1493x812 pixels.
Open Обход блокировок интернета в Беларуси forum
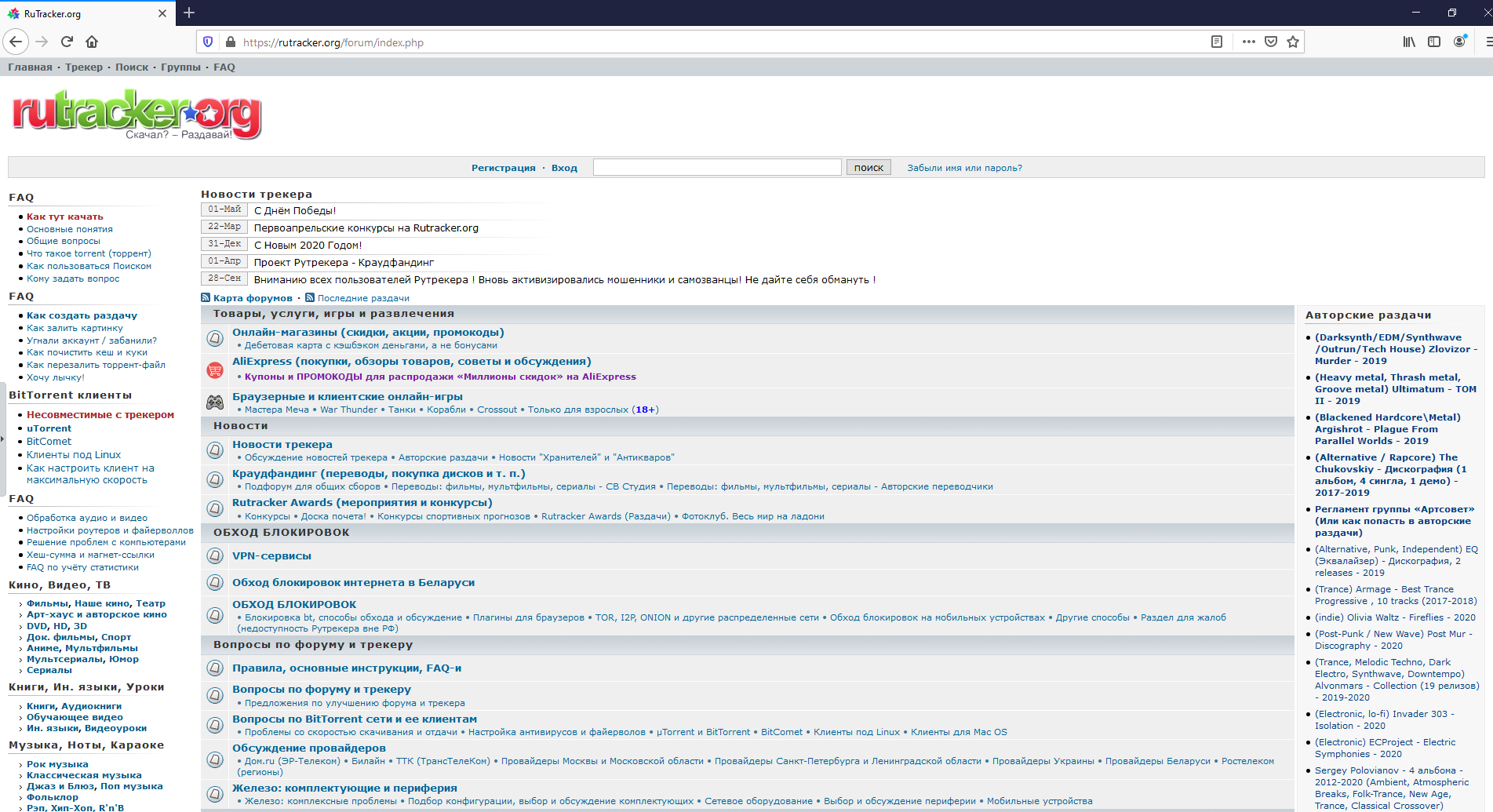(x=353, y=583)
